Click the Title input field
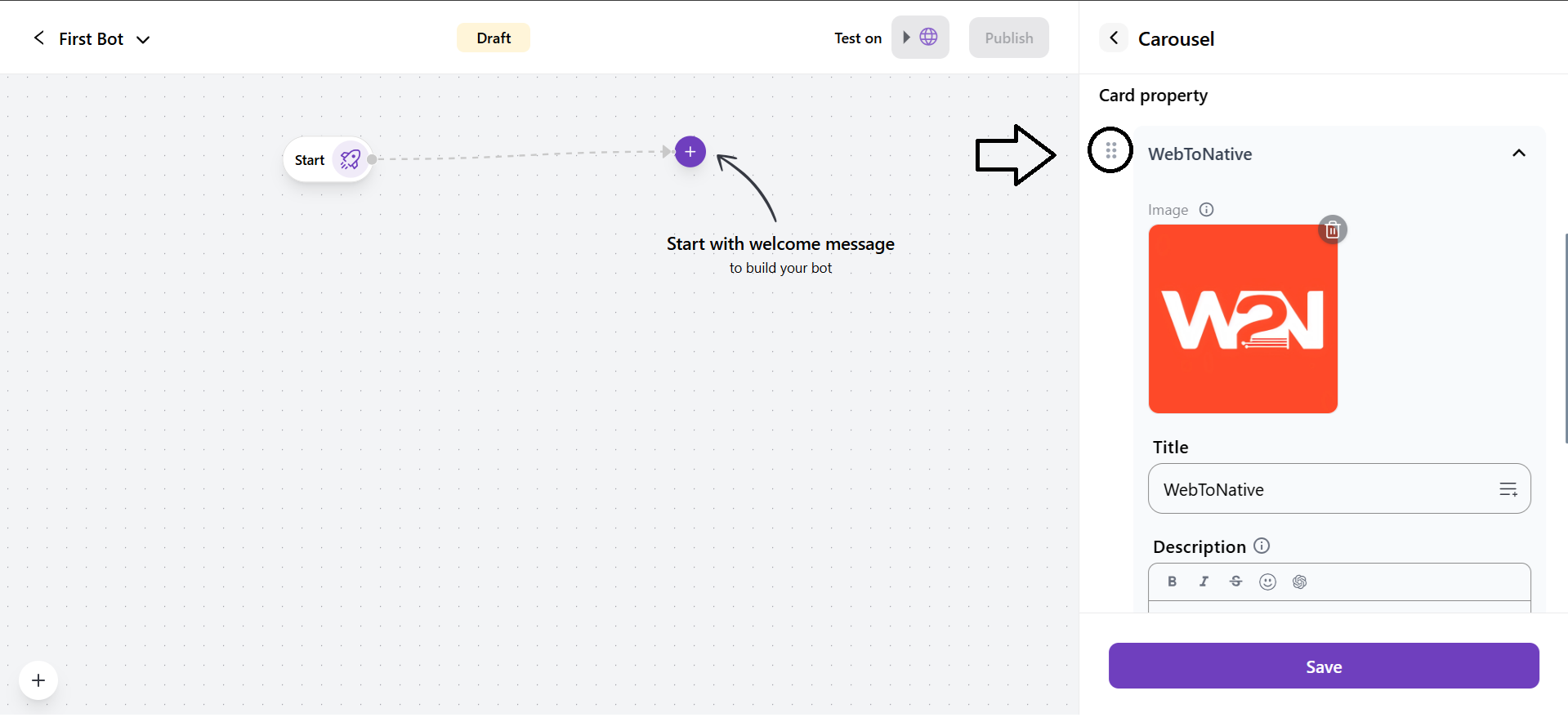This screenshot has height=722, width=1568. [1324, 489]
